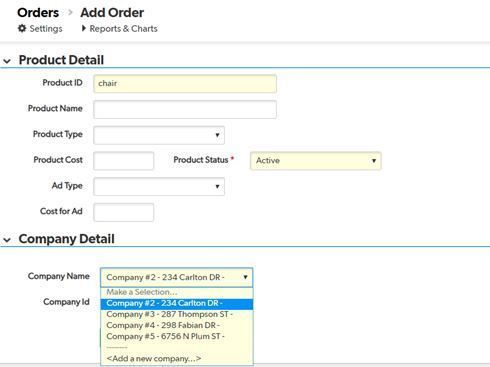
Task: Click the Product Cost input field
Action: (x=124, y=161)
